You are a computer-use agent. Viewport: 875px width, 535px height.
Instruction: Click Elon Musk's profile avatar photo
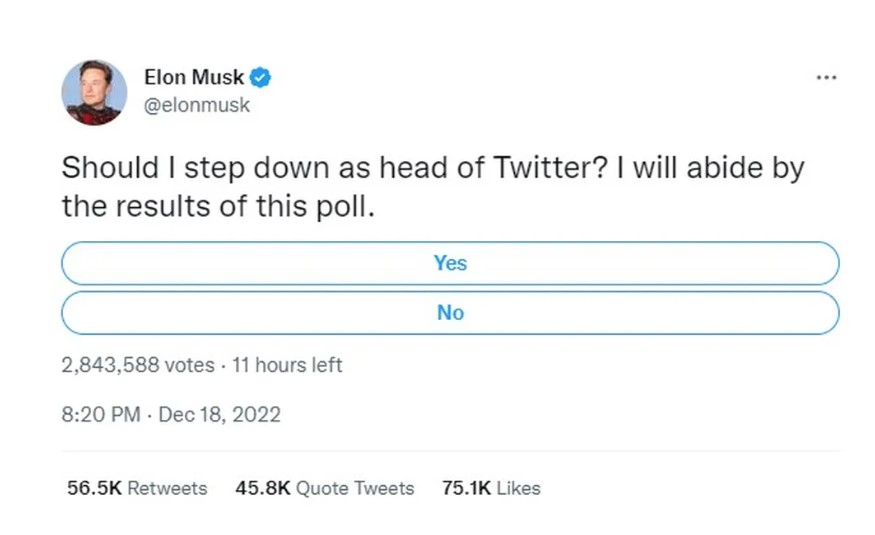point(94,92)
